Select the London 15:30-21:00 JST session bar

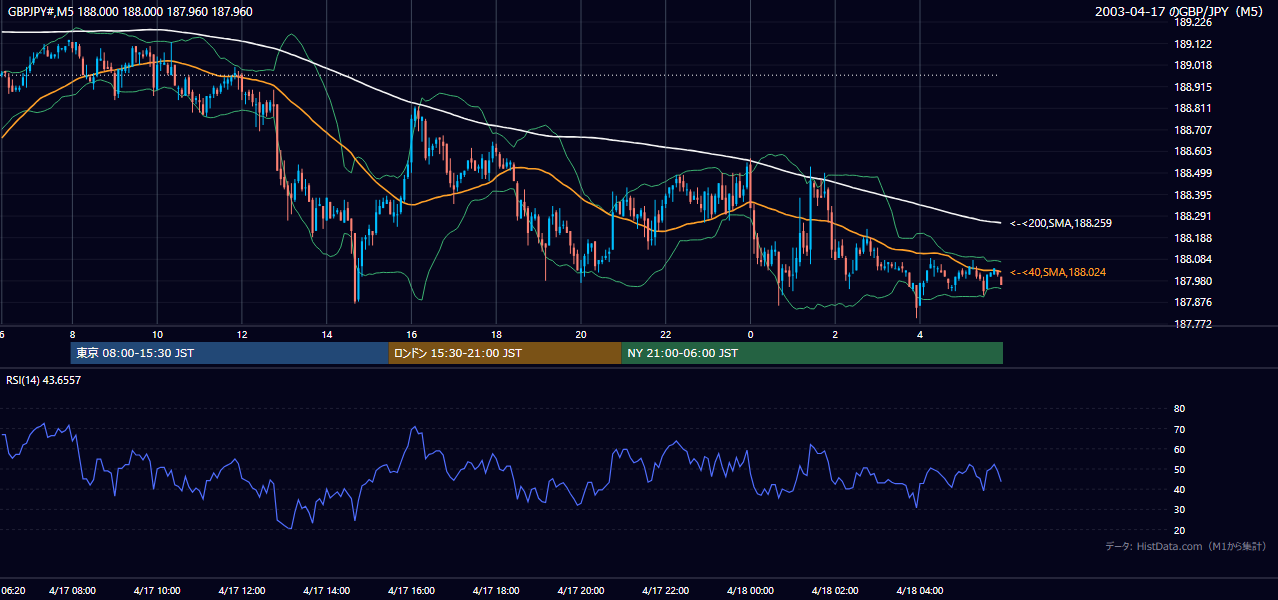coord(505,353)
